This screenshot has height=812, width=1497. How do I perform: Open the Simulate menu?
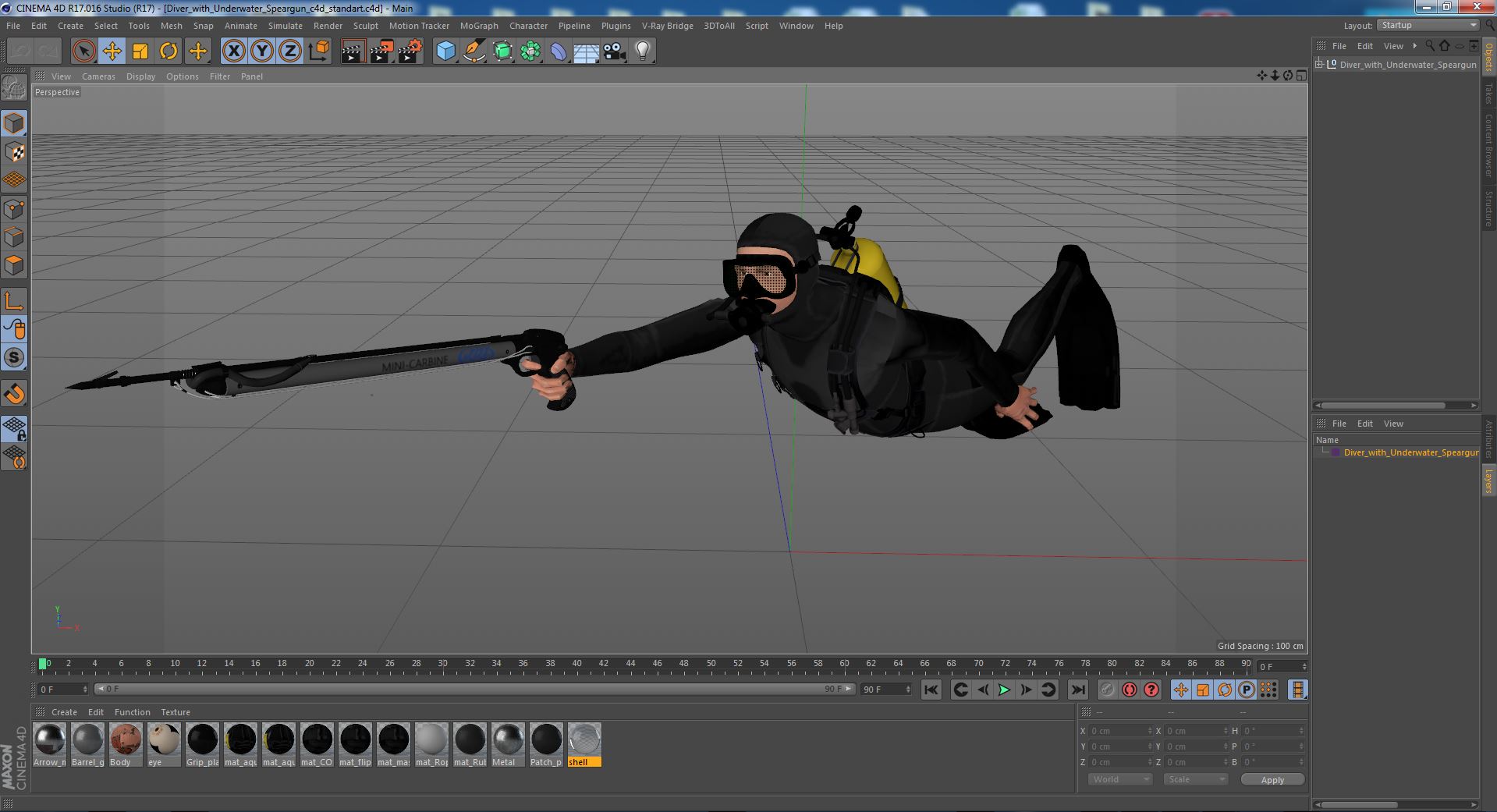tap(286, 26)
